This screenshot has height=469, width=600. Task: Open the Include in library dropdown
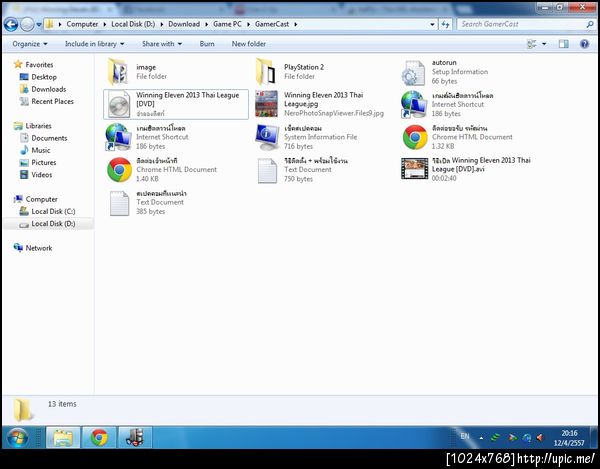[95, 44]
